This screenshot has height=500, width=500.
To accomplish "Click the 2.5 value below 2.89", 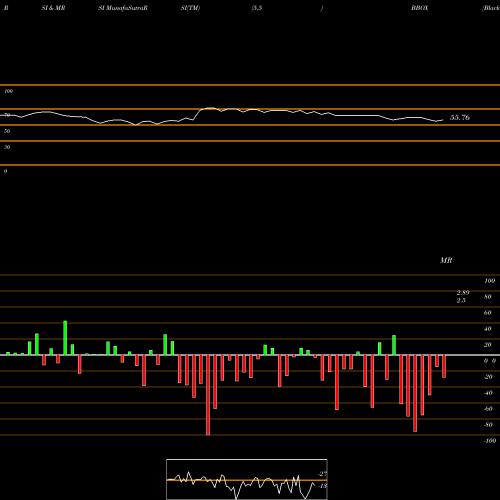I will pos(461,300).
